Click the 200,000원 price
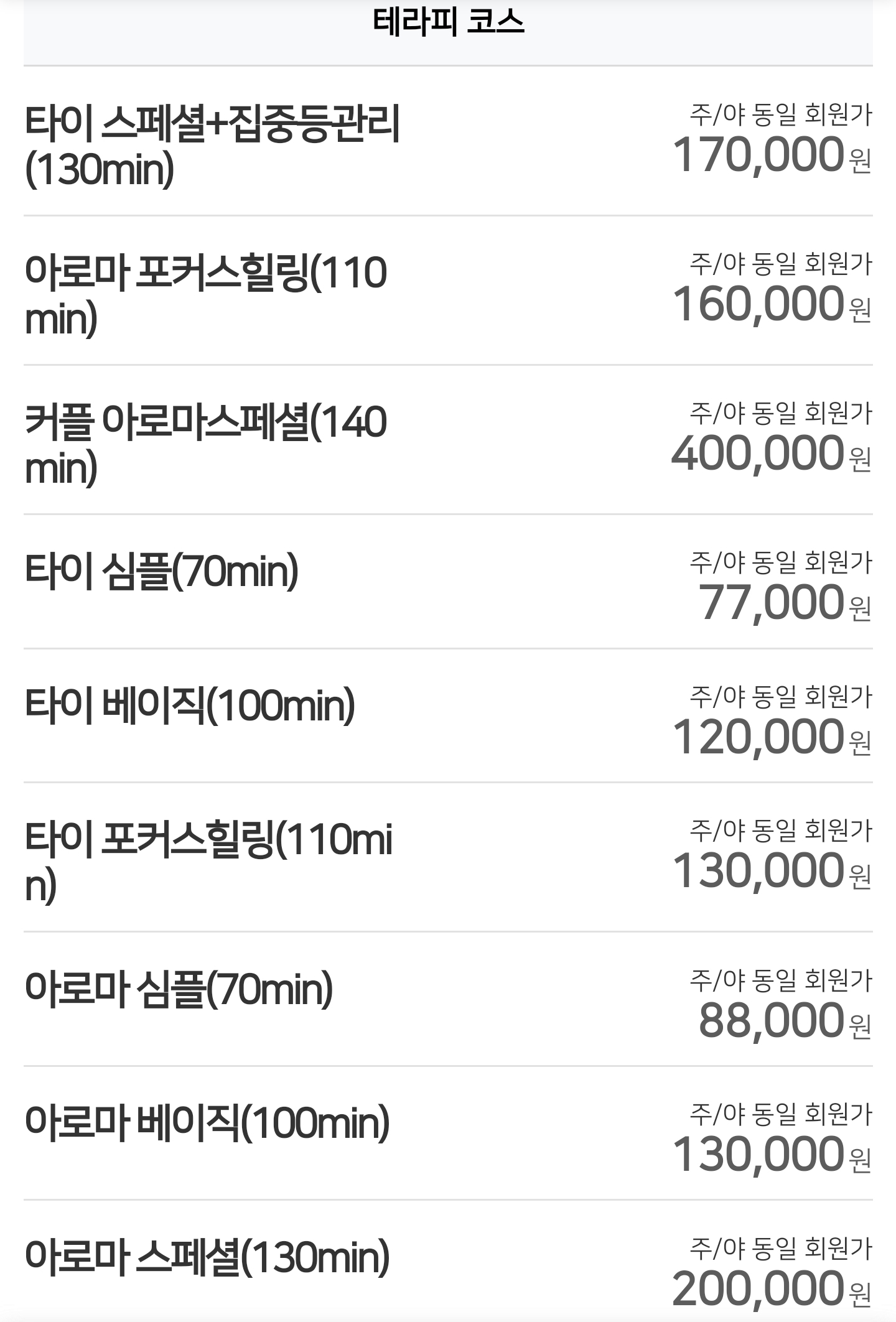The width and height of the screenshot is (896, 1322). (x=772, y=1290)
